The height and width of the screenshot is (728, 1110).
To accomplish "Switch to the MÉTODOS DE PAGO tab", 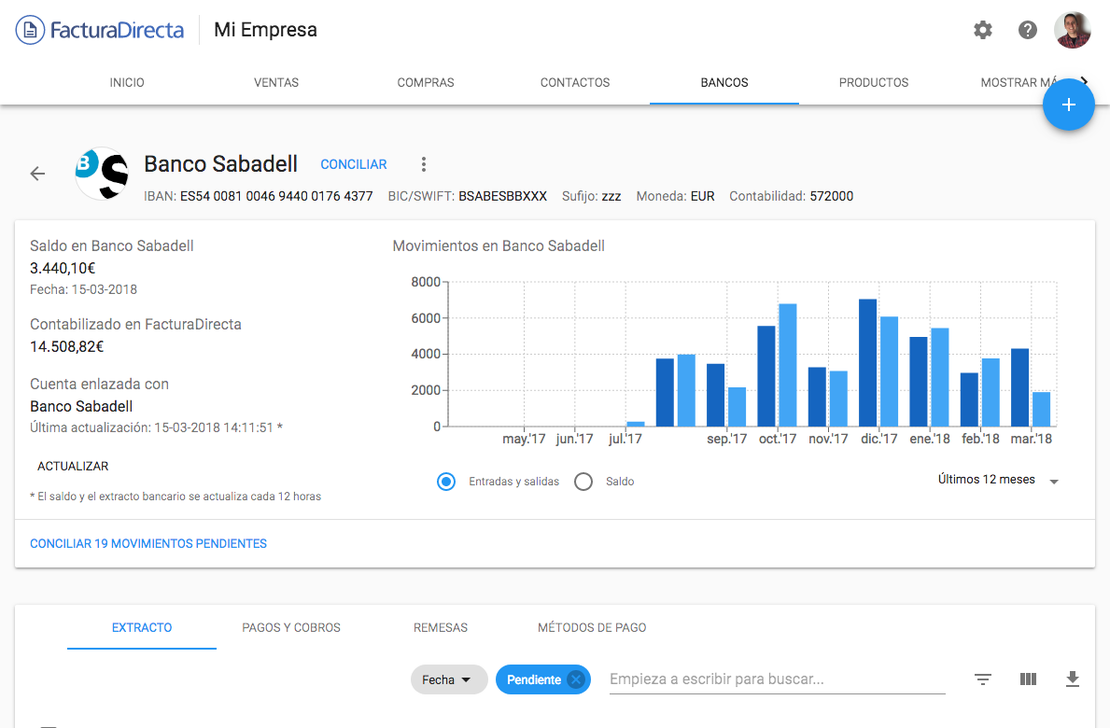I will (x=592, y=628).
